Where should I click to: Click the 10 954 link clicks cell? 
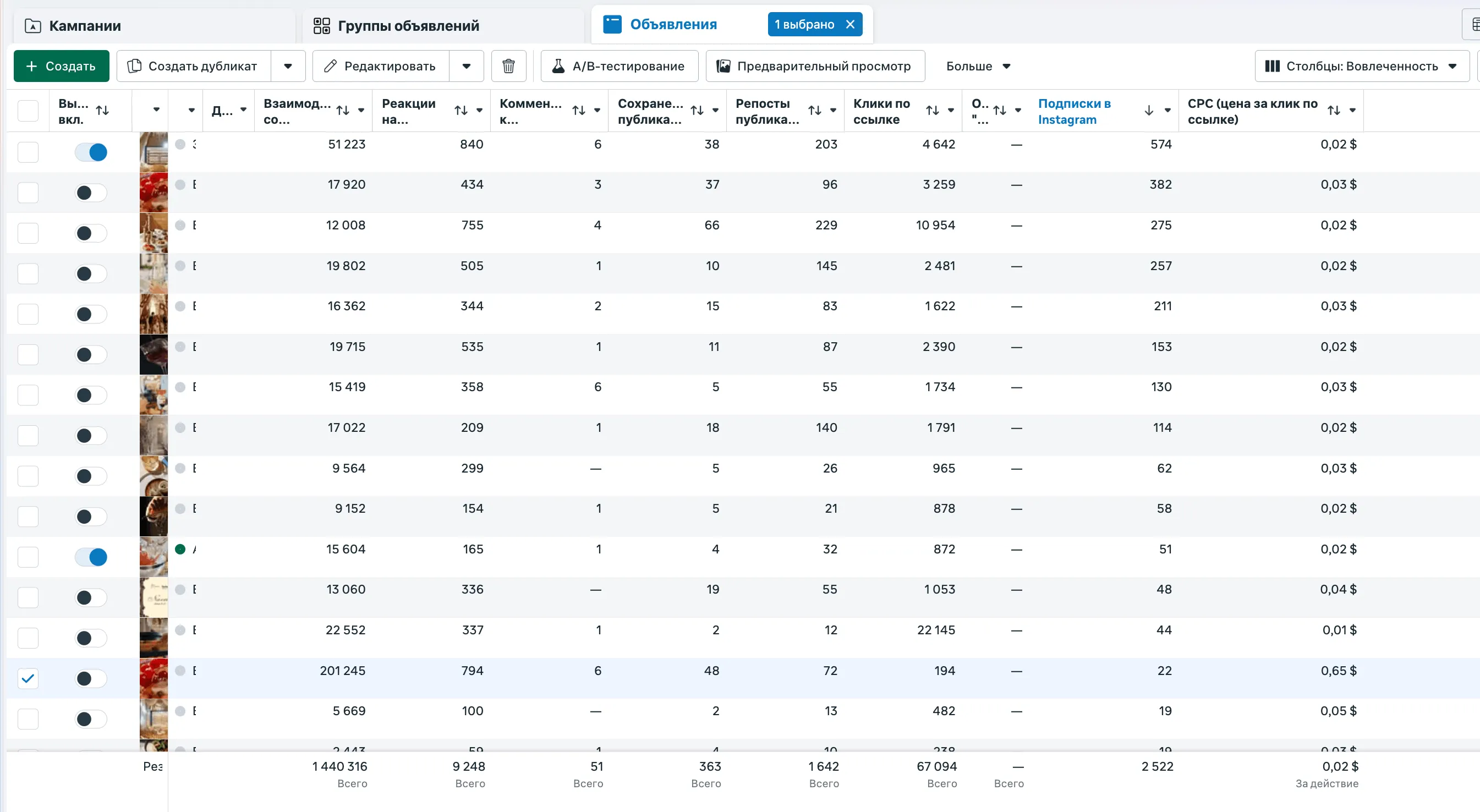935,225
